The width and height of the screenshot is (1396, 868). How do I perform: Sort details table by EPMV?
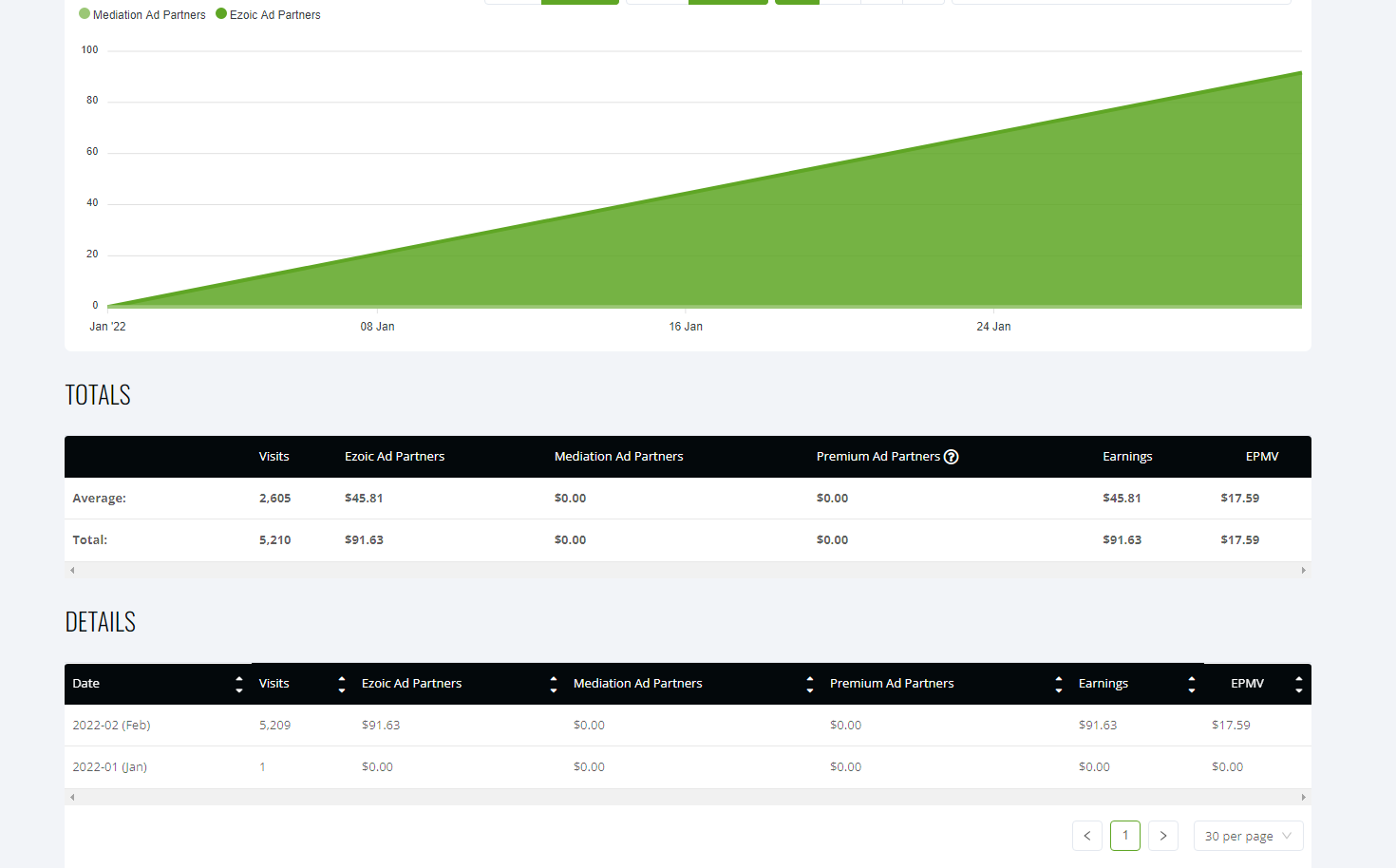[1299, 684]
